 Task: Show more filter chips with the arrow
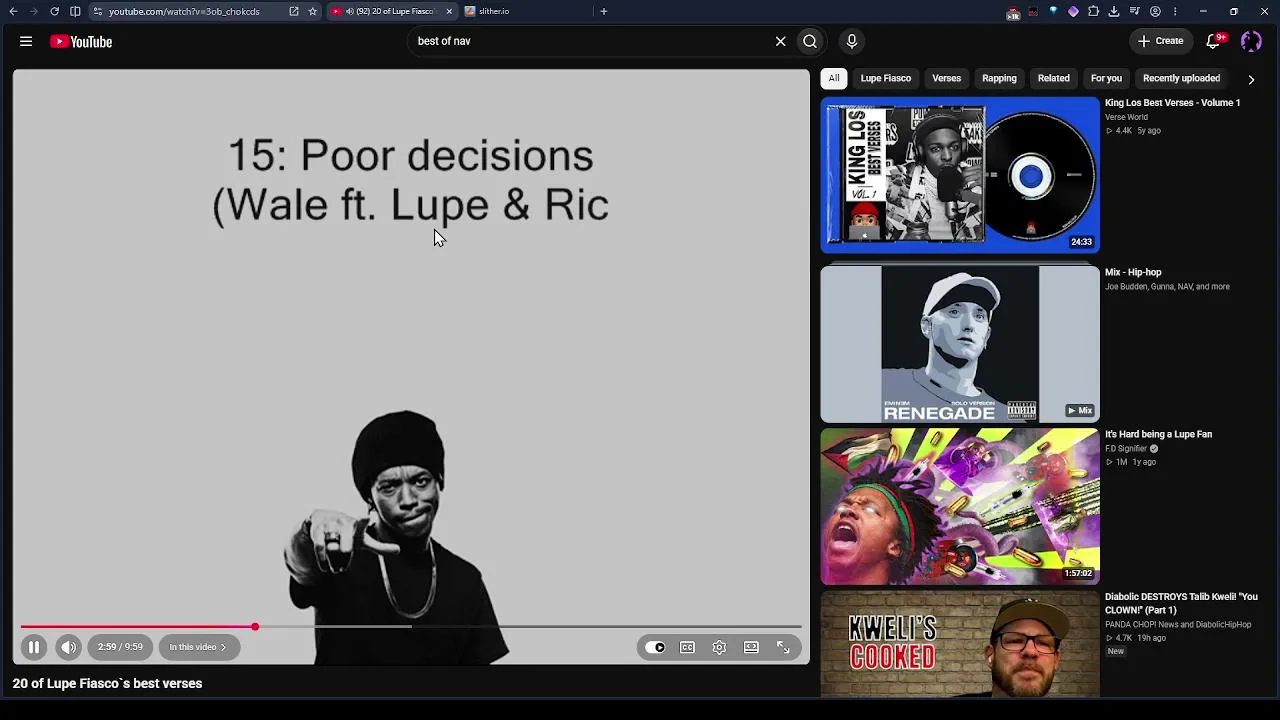1251,79
